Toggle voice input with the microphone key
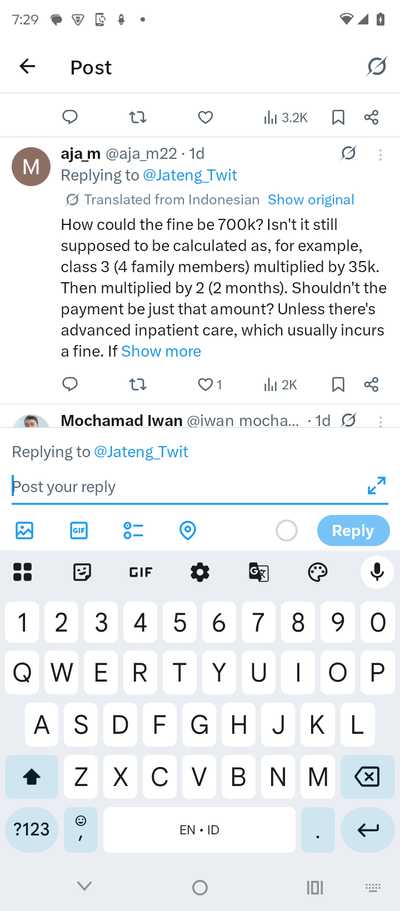This screenshot has width=400, height=911. click(377, 573)
